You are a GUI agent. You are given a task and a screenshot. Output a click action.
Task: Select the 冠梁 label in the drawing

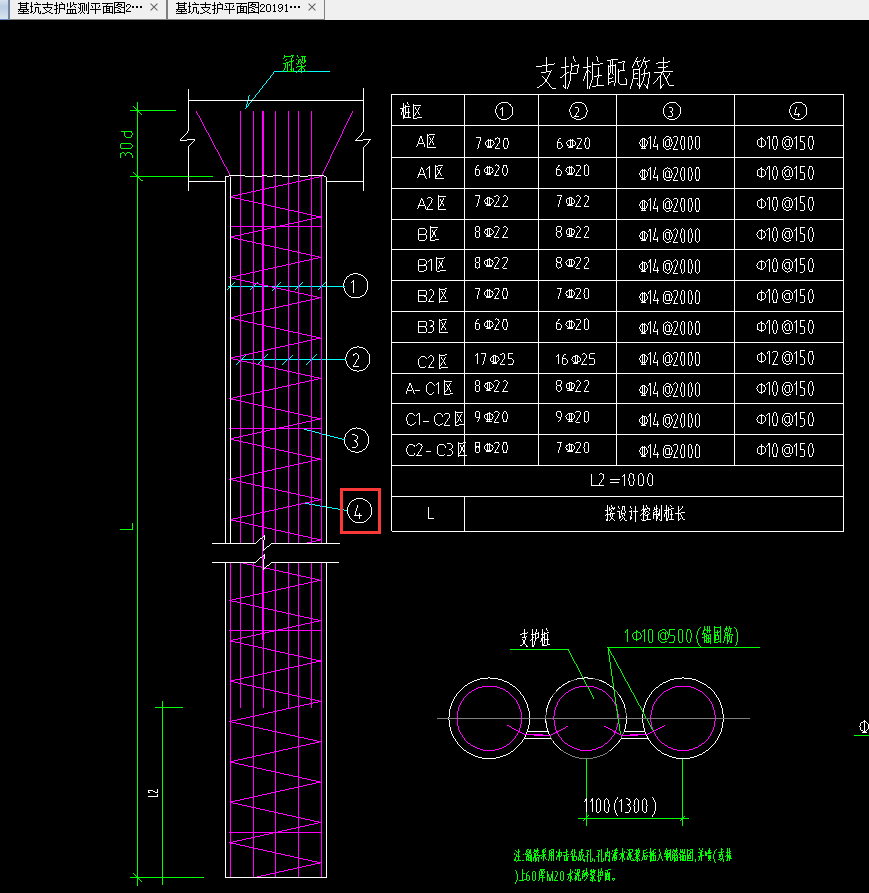[x=295, y=64]
